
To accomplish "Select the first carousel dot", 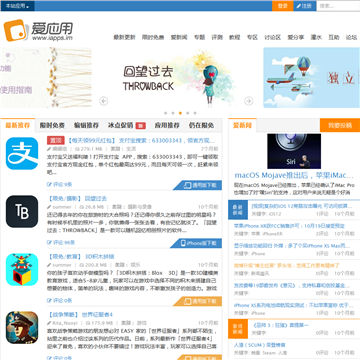I will (166, 113).
